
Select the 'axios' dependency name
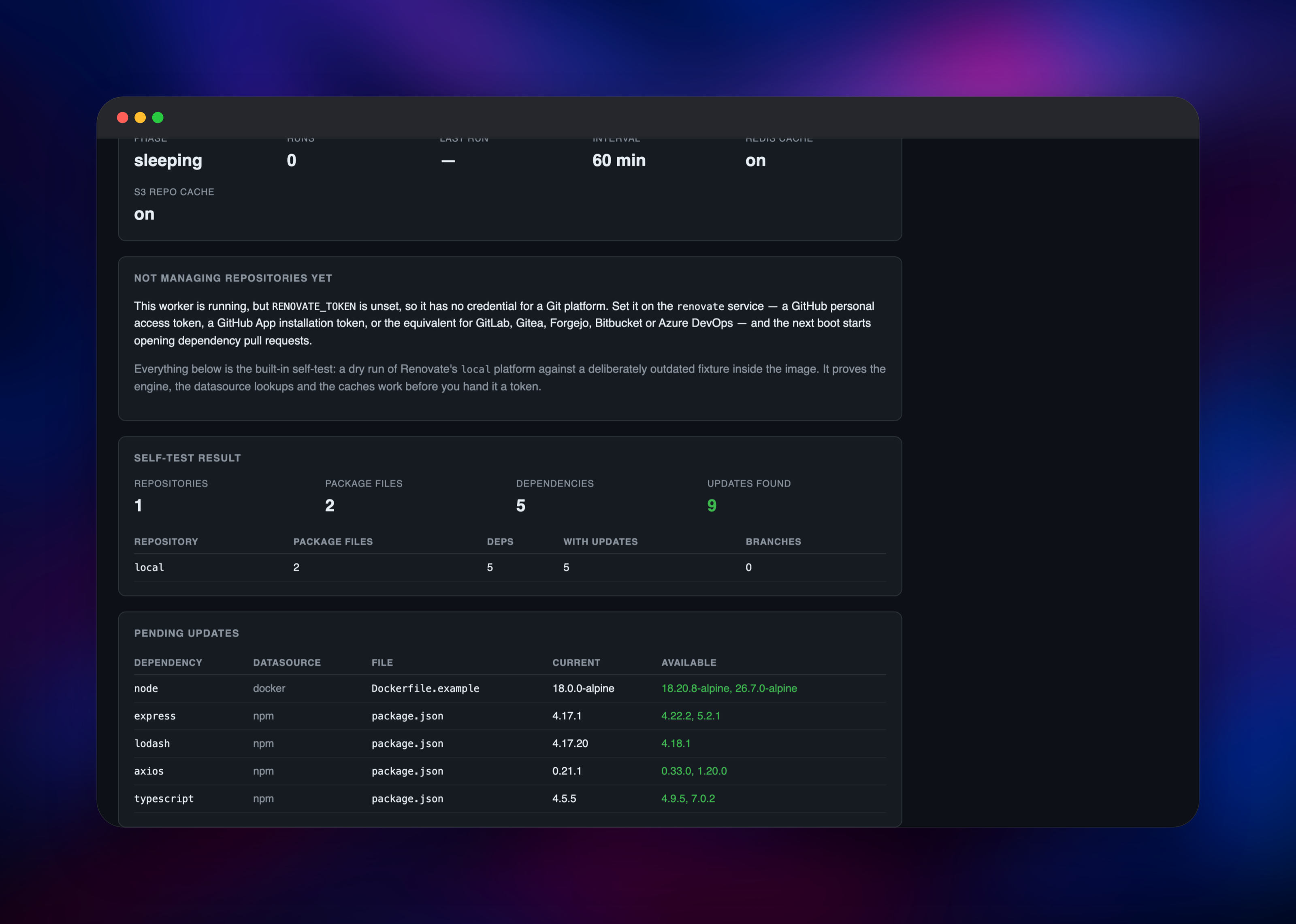point(149,771)
